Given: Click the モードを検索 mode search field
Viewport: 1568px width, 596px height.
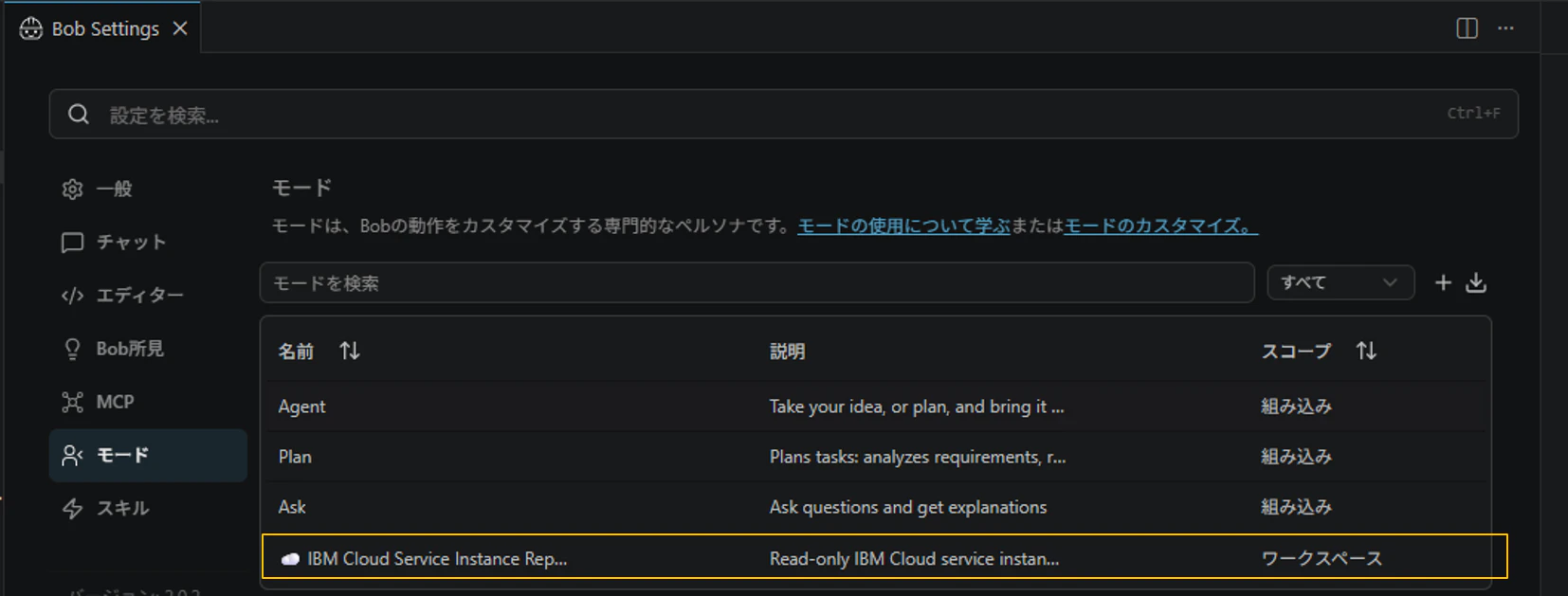Looking at the screenshot, I should click(x=757, y=283).
